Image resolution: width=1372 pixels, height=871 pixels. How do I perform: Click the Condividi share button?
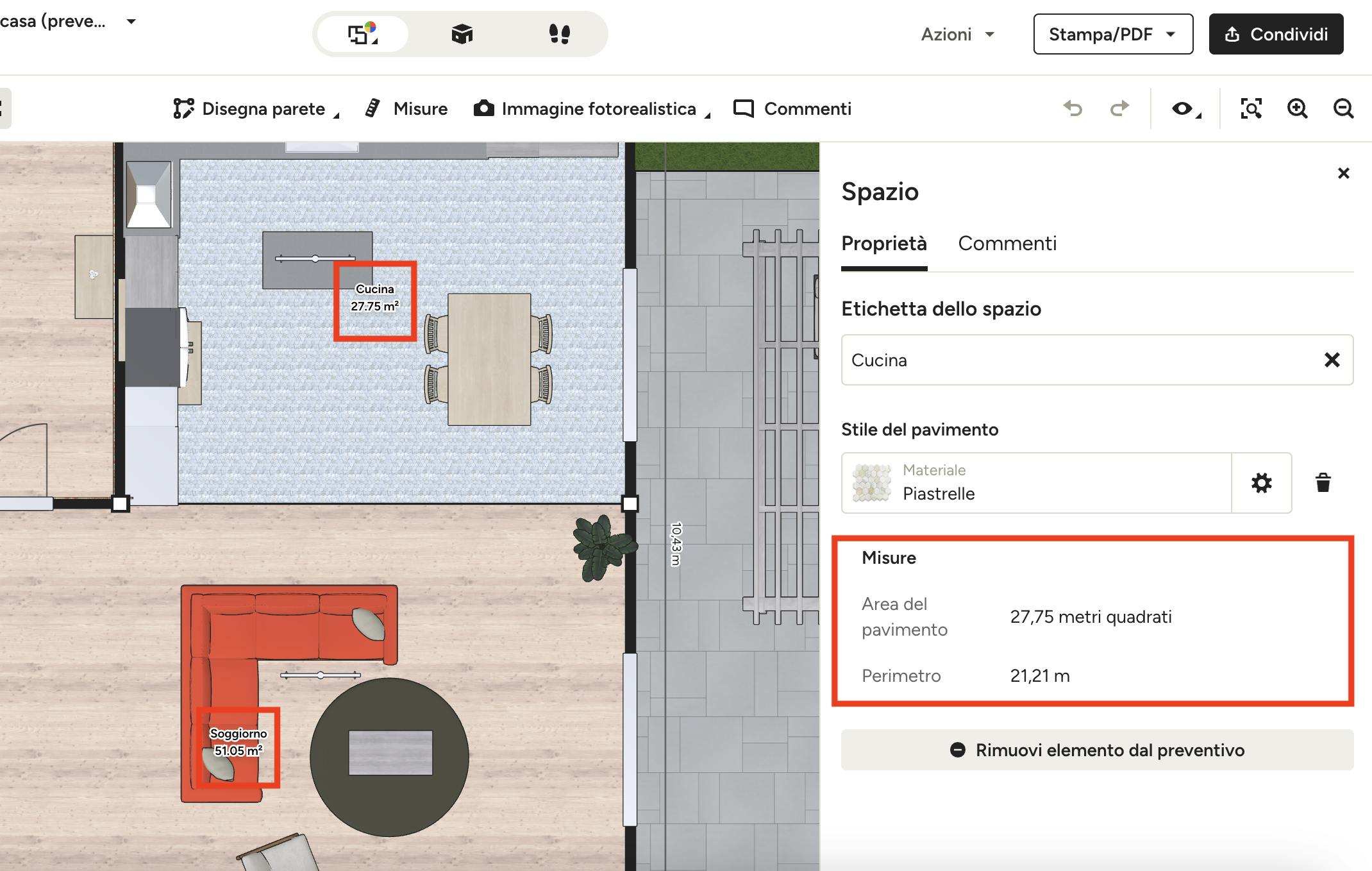1276,34
